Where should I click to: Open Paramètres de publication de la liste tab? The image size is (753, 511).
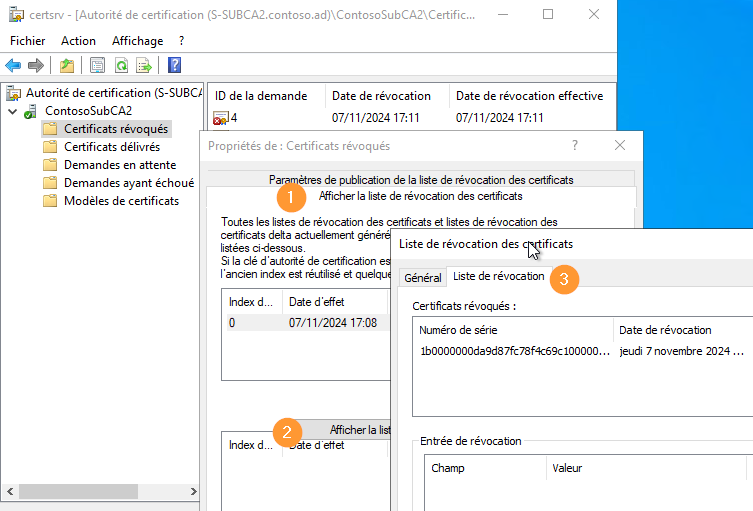point(421,179)
